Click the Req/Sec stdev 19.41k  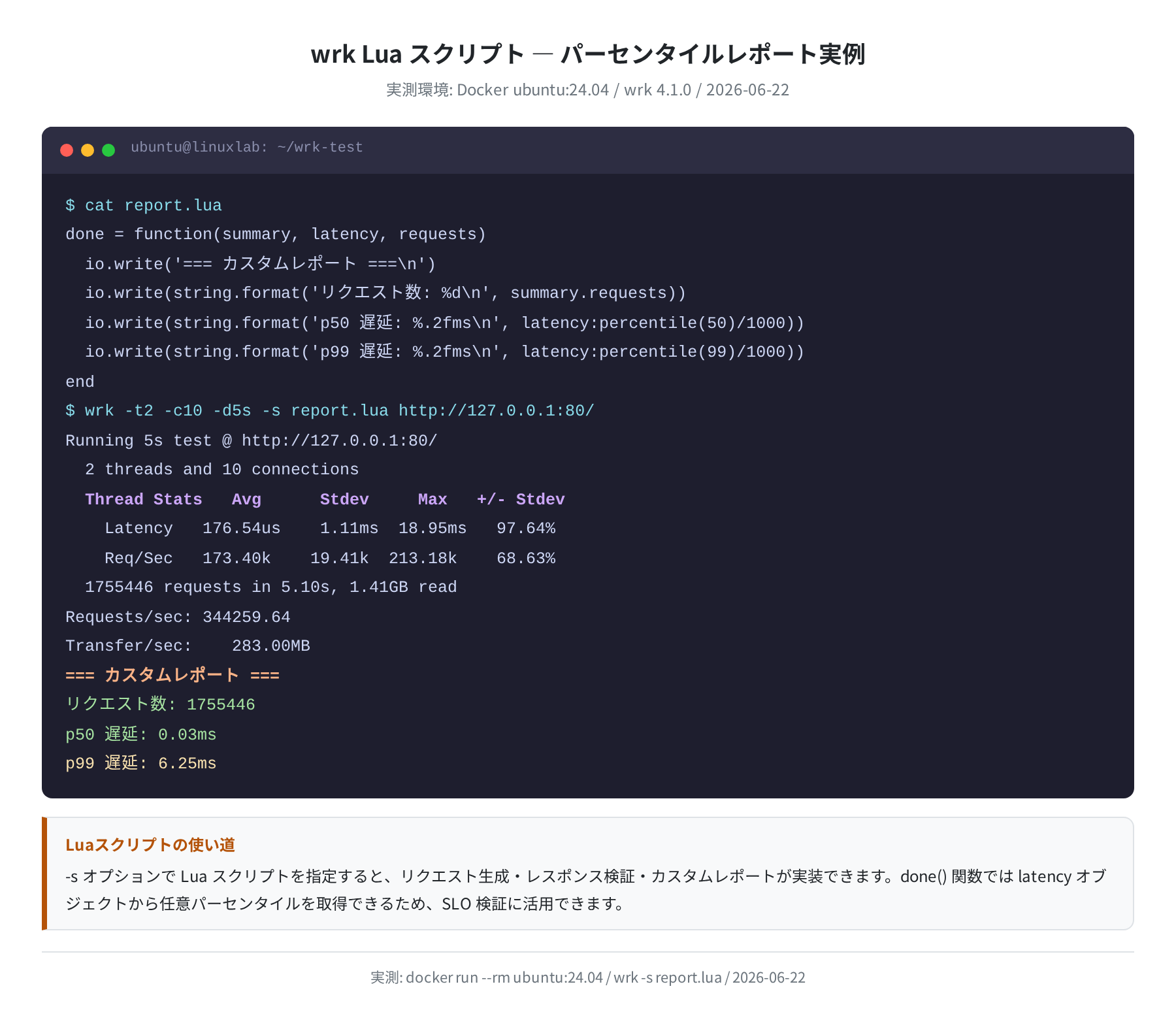click(x=340, y=558)
